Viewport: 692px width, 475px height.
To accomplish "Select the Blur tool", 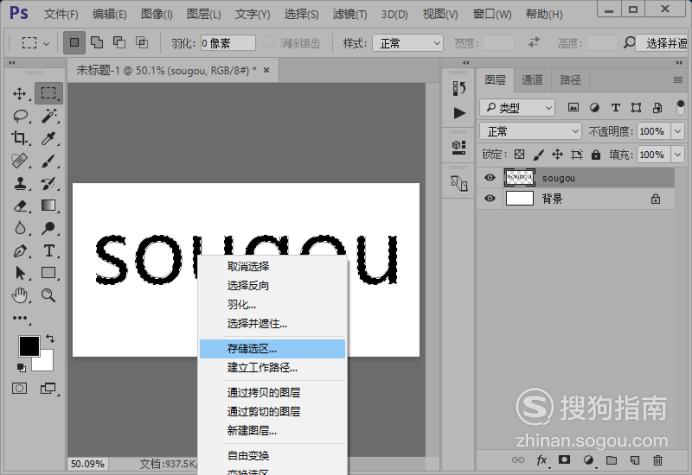I will (20, 228).
